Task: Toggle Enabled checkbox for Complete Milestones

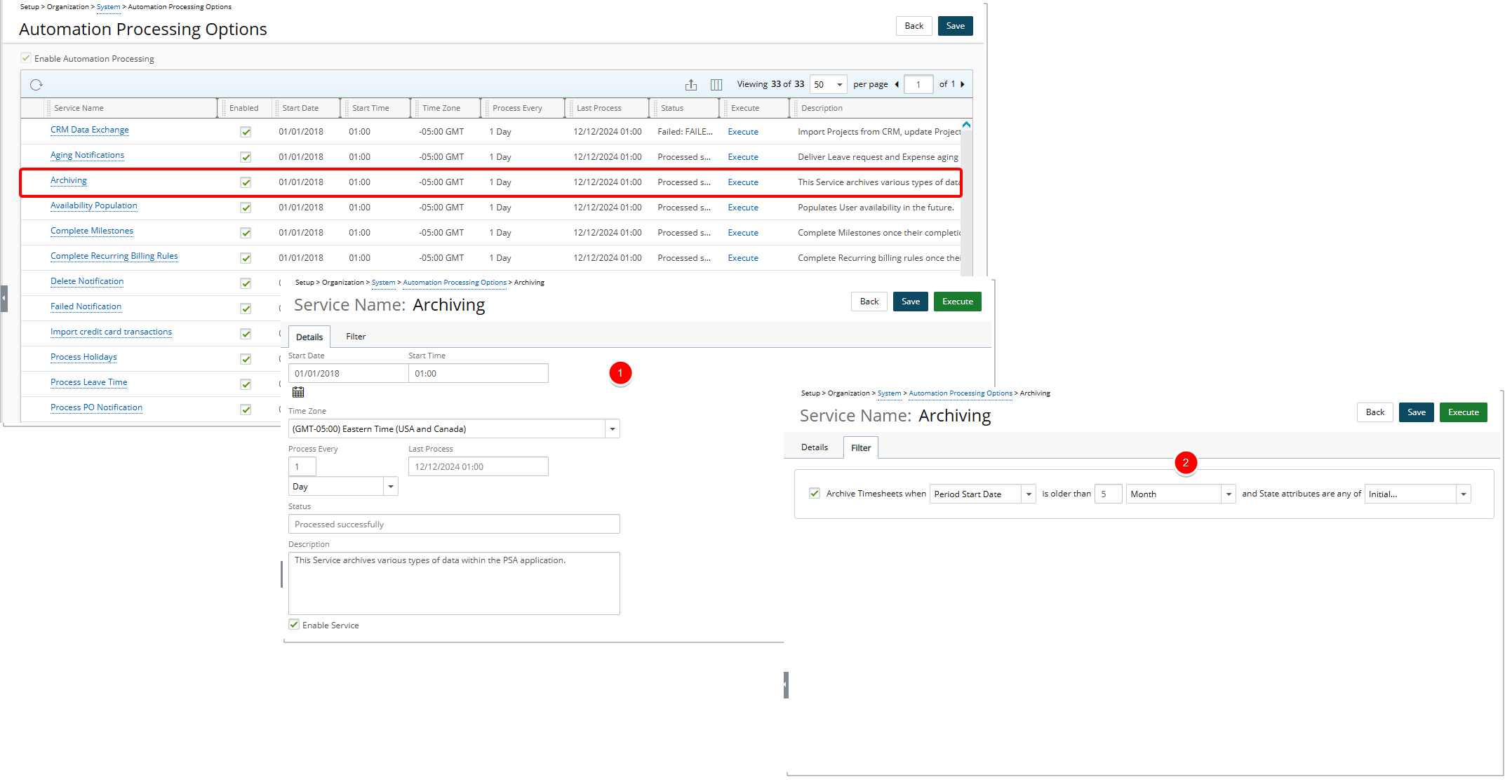Action: click(246, 233)
